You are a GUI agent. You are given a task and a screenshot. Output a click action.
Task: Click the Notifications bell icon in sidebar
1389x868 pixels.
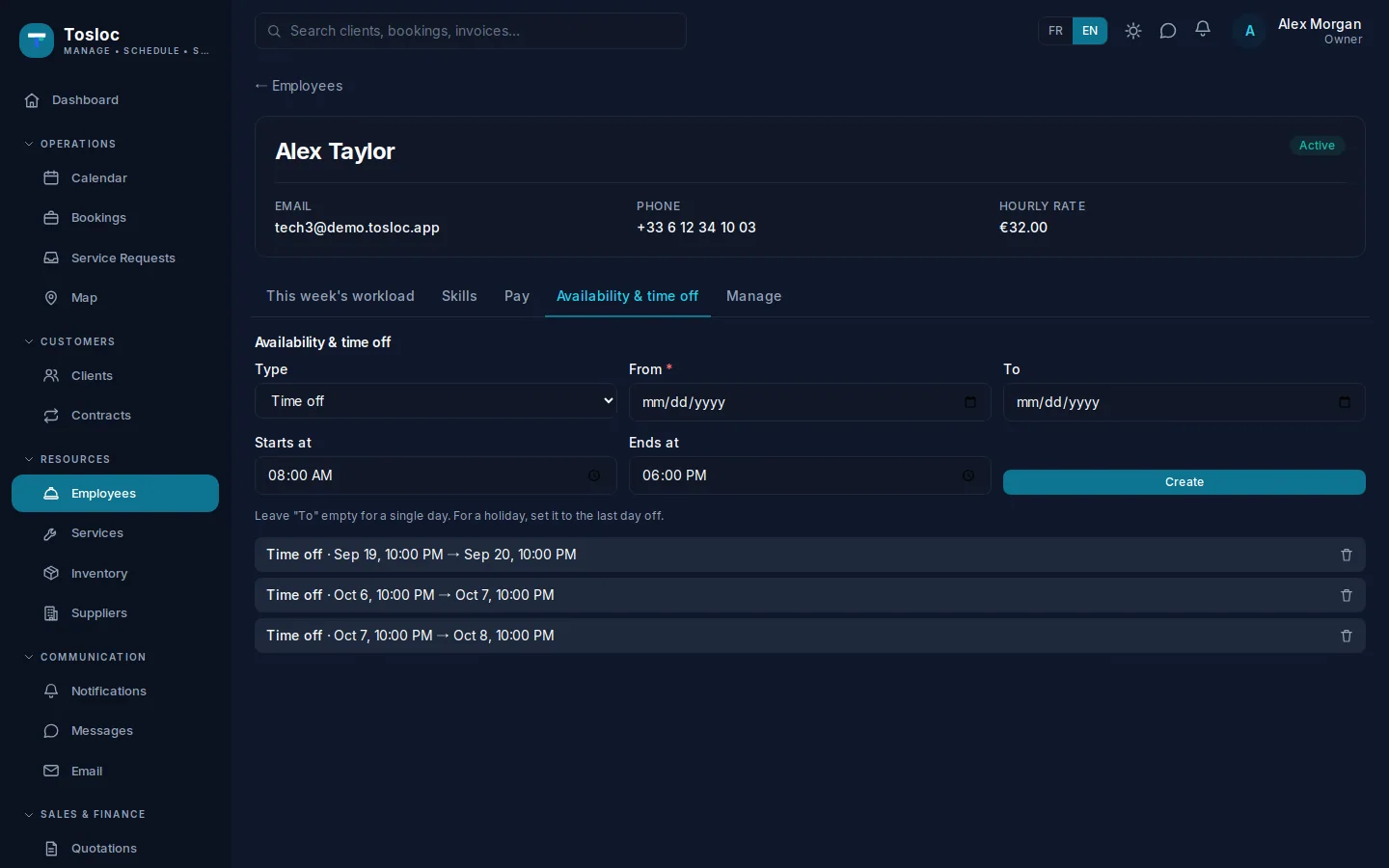51,692
